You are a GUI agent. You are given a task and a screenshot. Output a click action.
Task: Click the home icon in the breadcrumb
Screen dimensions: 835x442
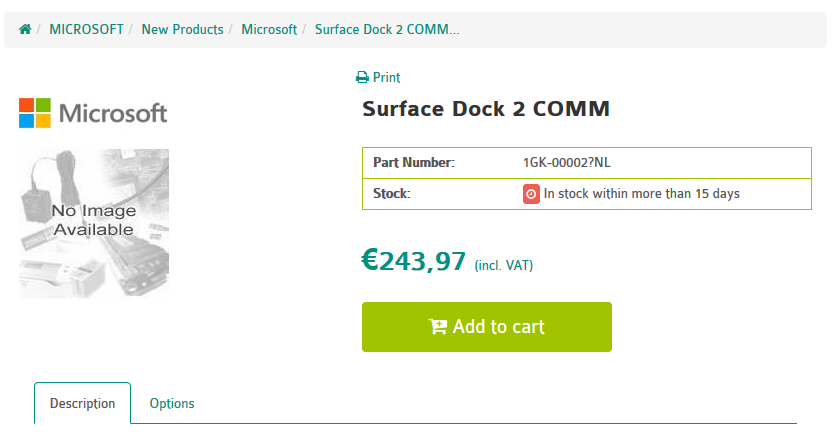[25, 30]
